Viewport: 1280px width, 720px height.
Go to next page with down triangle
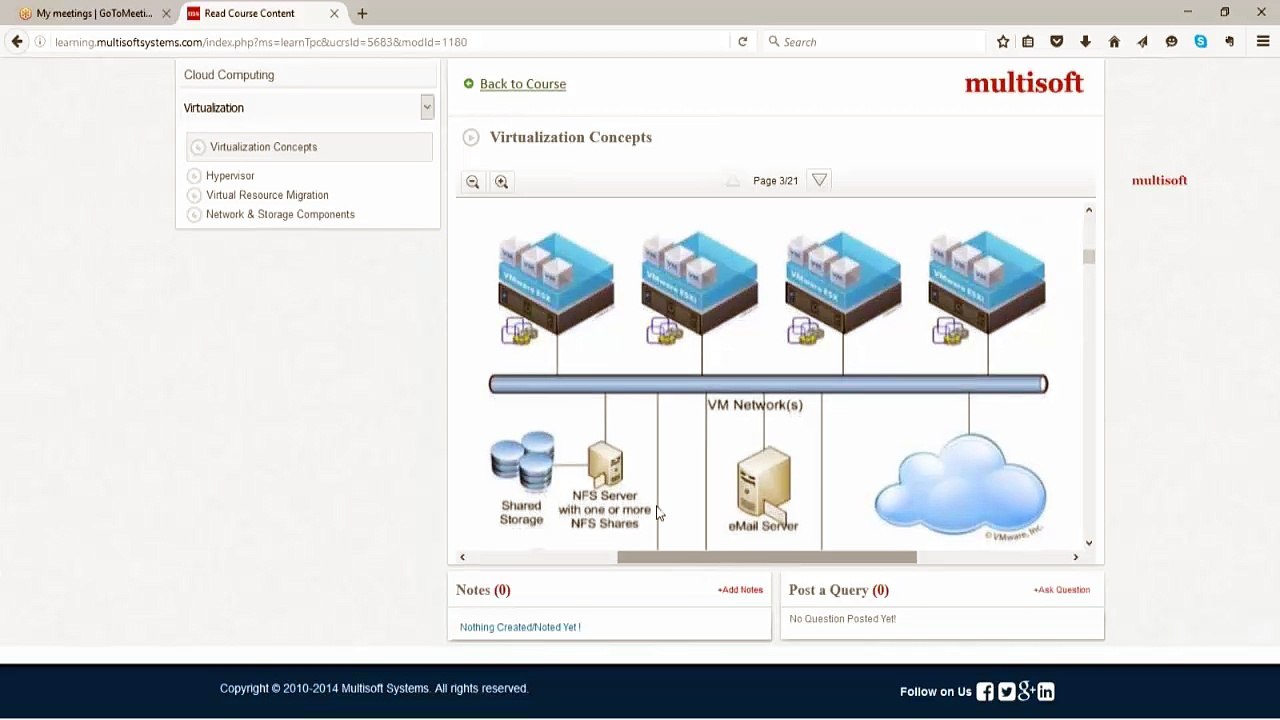819,180
